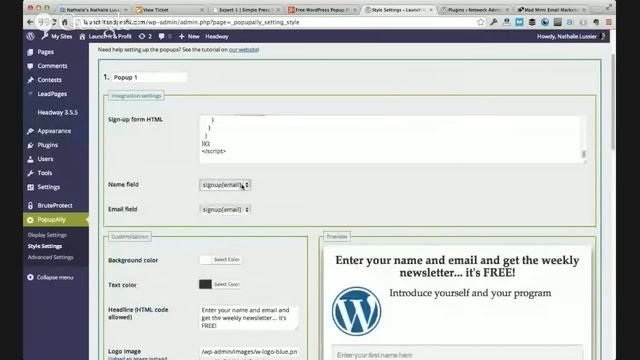Image resolution: width=640 pixels, height=360 pixels.
Task: Click the Pages sidebar icon
Action: [x=30, y=52]
